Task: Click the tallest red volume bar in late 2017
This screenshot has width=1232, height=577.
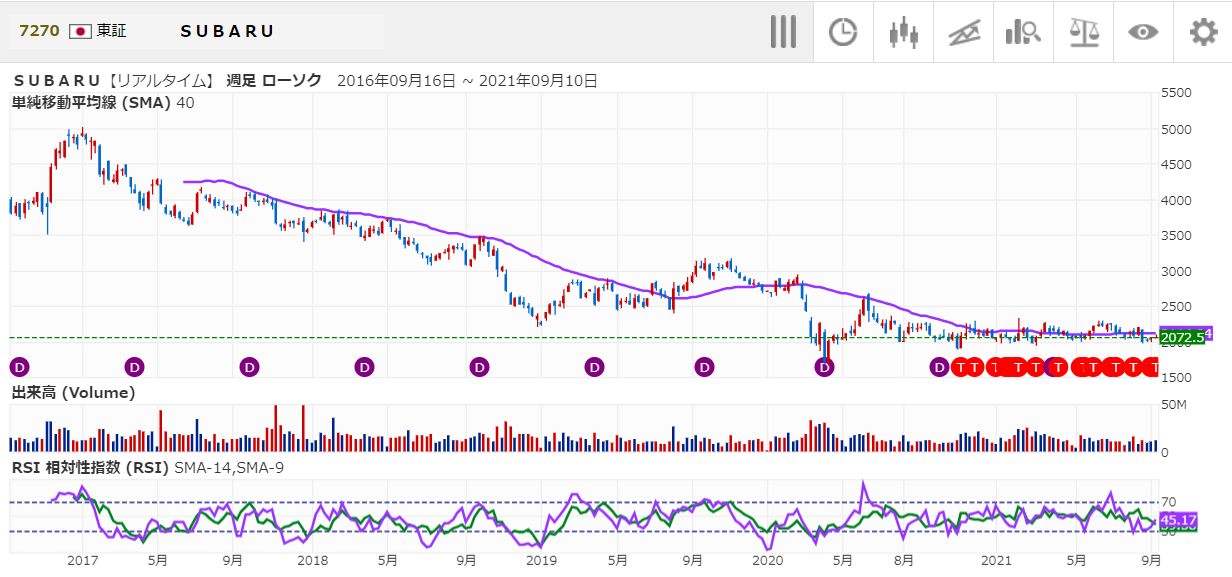Action: coord(303,428)
